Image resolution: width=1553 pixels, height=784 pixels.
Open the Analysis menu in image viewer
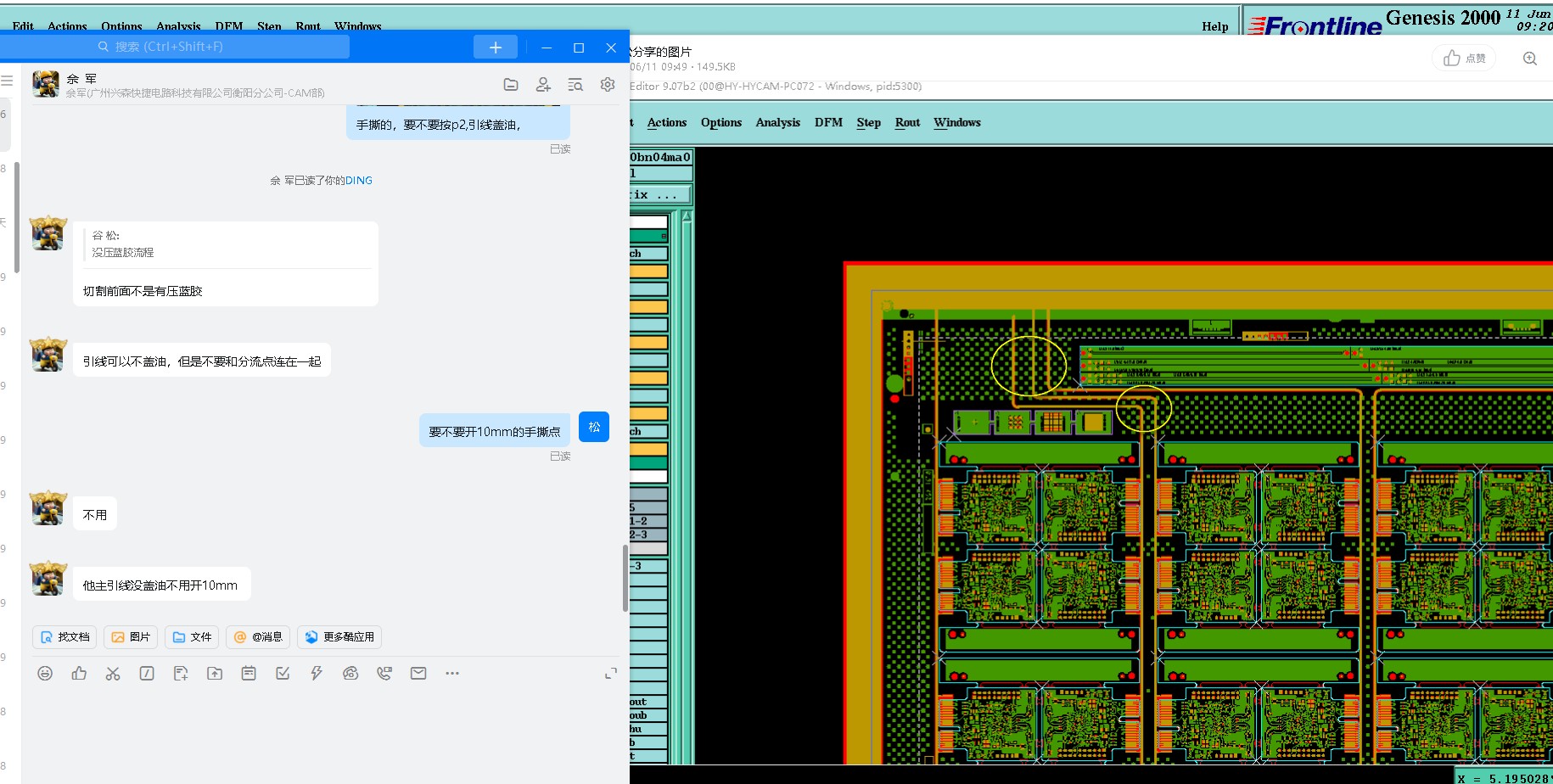coord(777,122)
